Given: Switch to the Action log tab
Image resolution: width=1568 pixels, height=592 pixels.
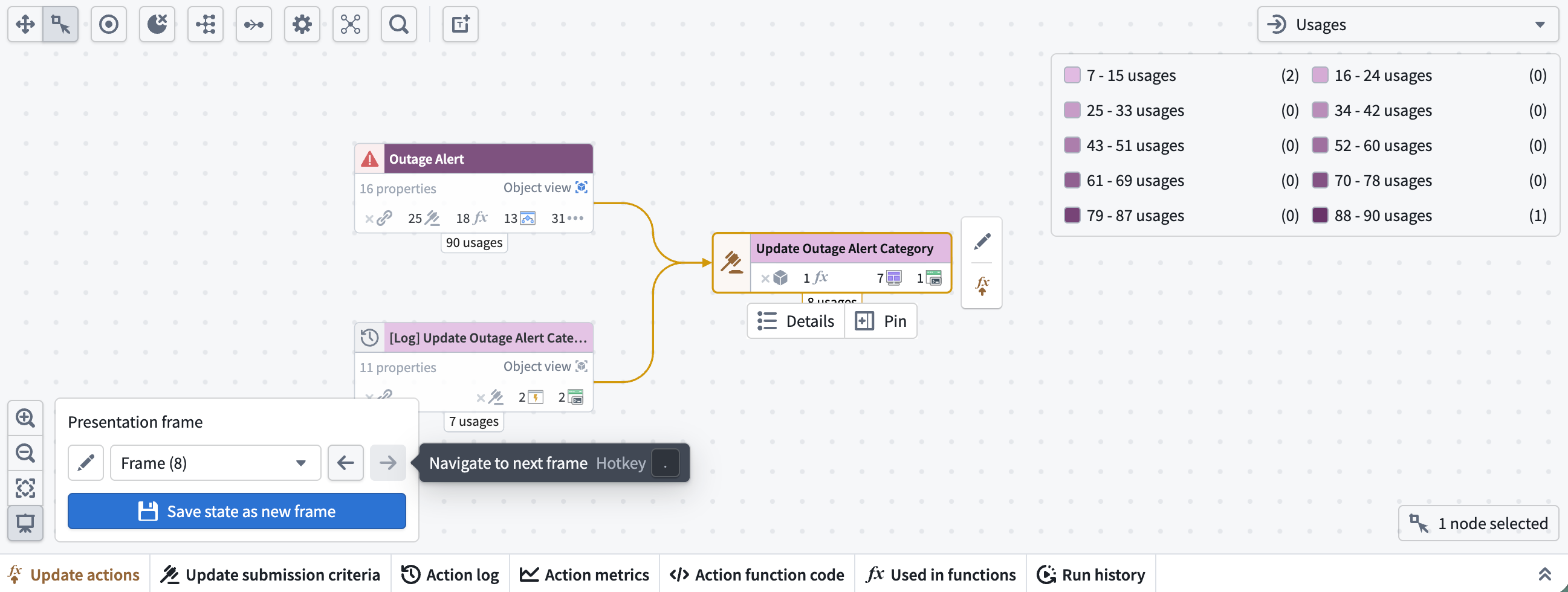Looking at the screenshot, I should [450, 574].
